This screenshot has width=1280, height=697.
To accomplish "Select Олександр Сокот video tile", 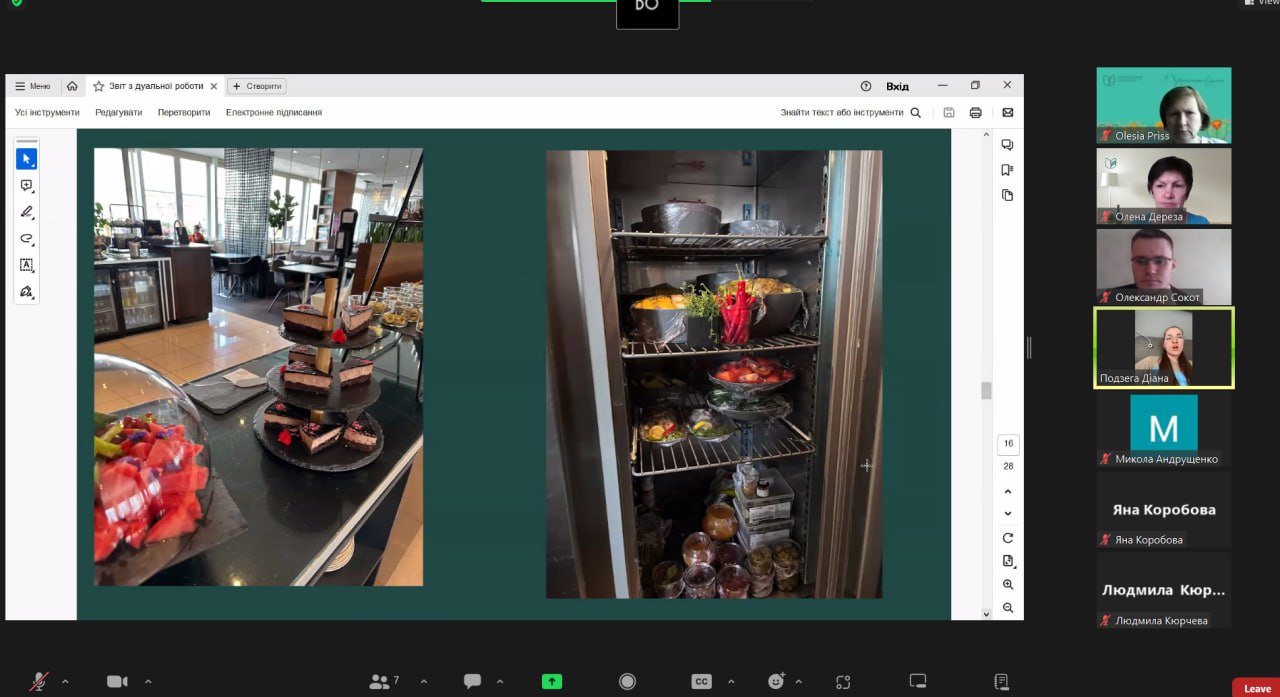I will (1164, 267).
